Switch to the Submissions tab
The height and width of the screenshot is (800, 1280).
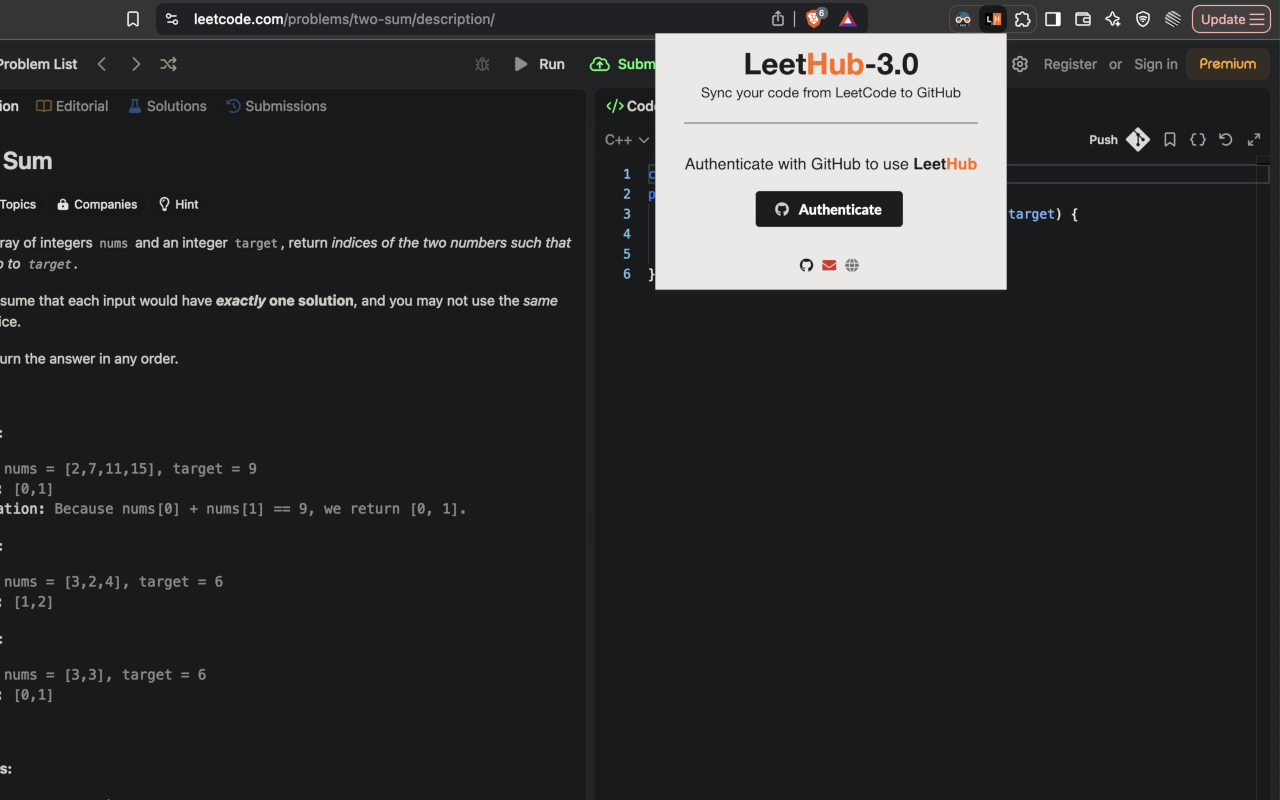pos(276,106)
